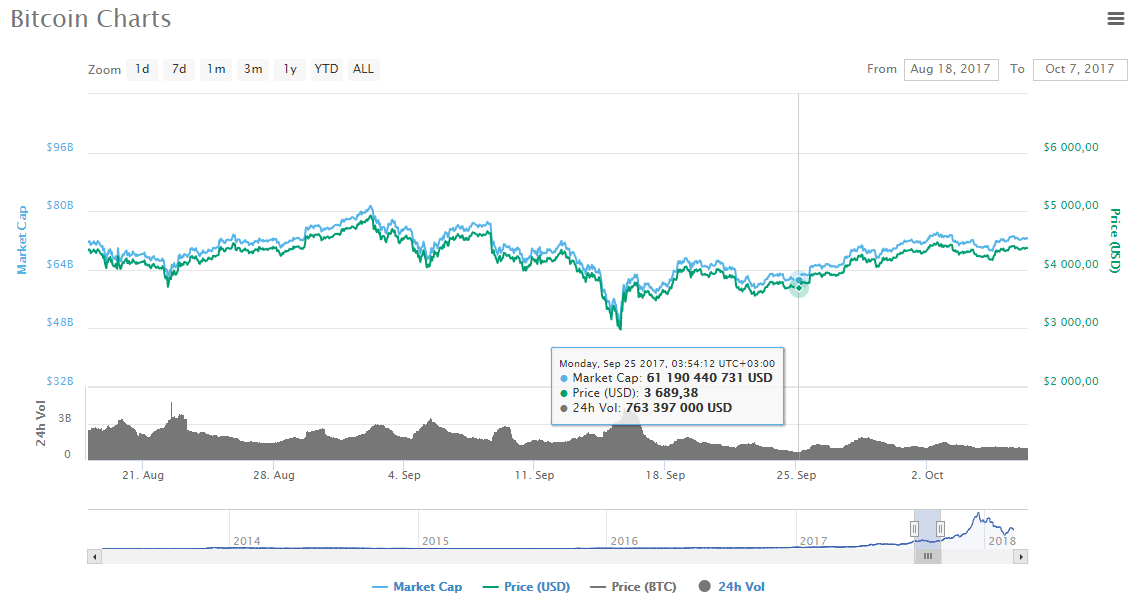Click the 2018 label in navigator

pyautogui.click(x=1002, y=541)
